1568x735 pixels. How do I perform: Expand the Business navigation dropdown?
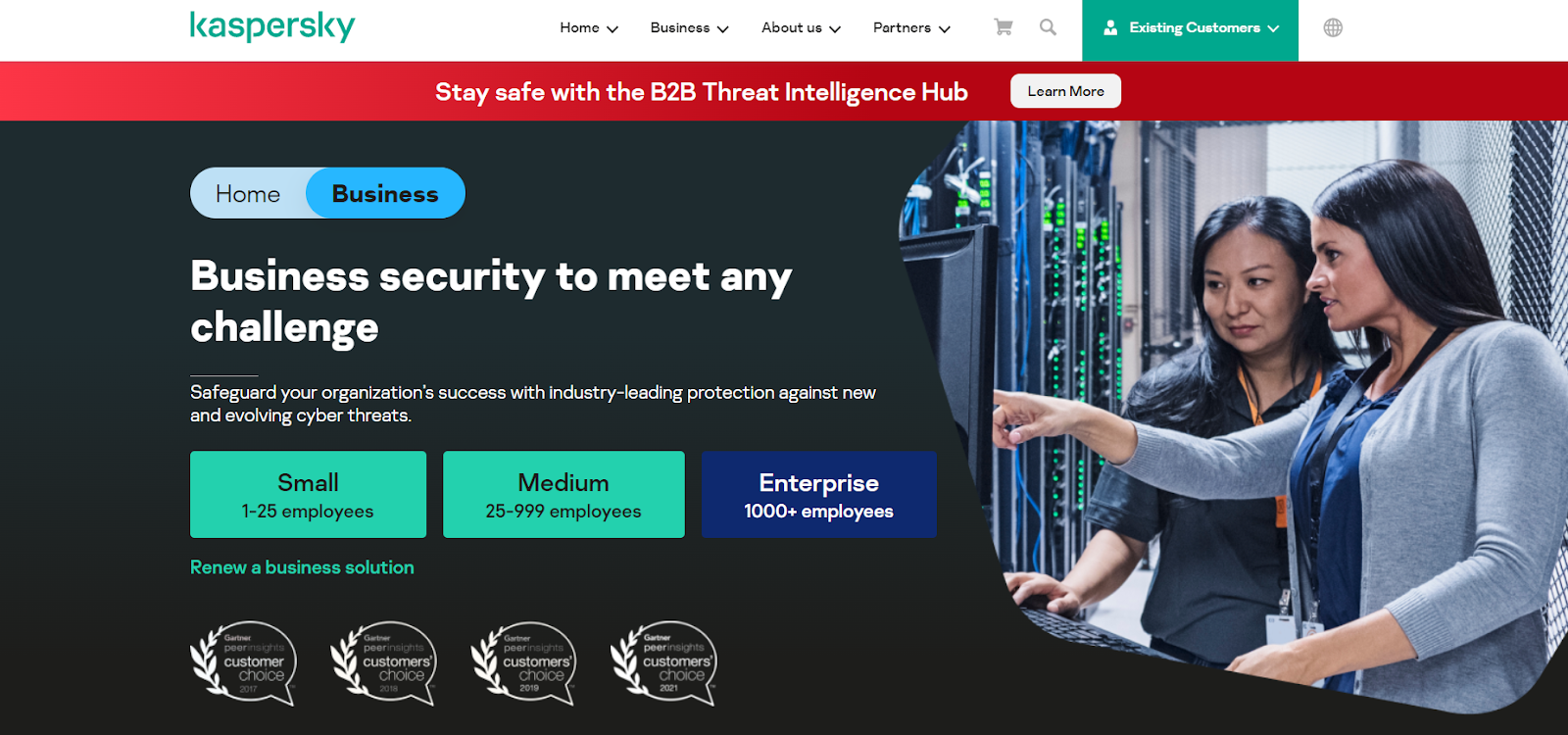pyautogui.click(x=689, y=28)
